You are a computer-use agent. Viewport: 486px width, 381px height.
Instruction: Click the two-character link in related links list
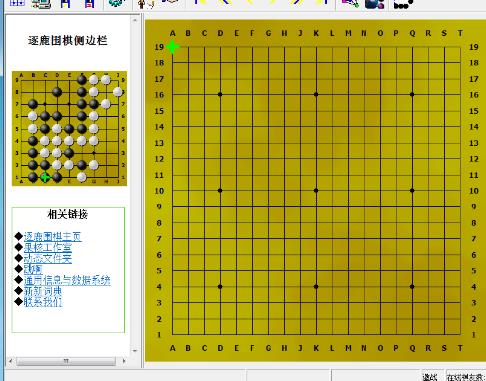point(33,269)
